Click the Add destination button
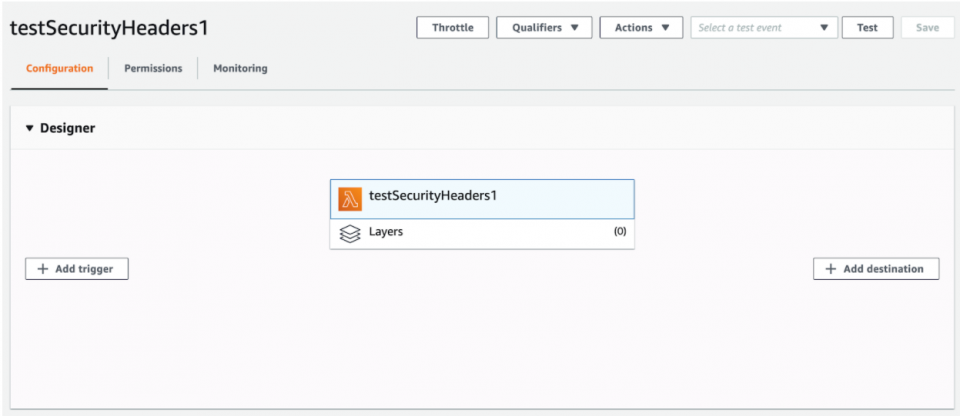Image resolution: width=960 pixels, height=416 pixels. pyautogui.click(x=876, y=269)
